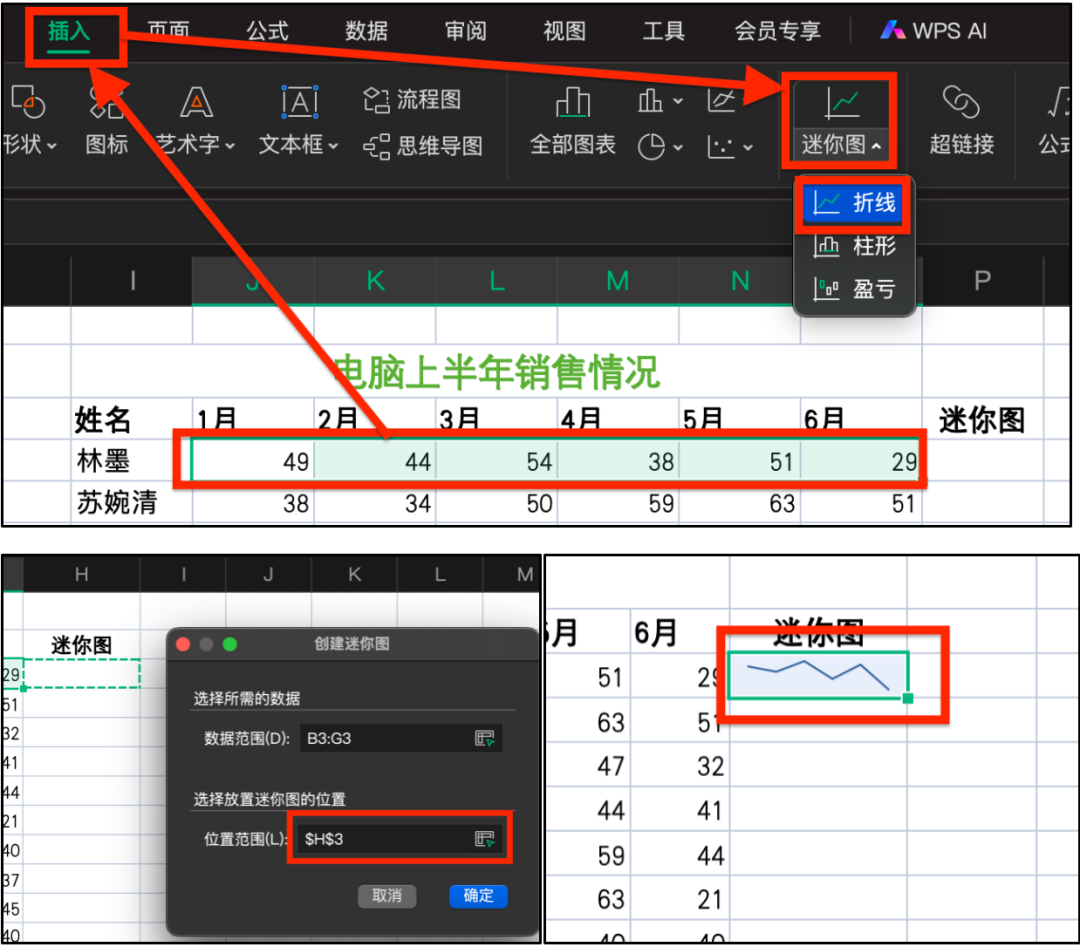Cancel the 创建迷你图 dialog
This screenshot has height=947, width=1080.
click(x=387, y=897)
